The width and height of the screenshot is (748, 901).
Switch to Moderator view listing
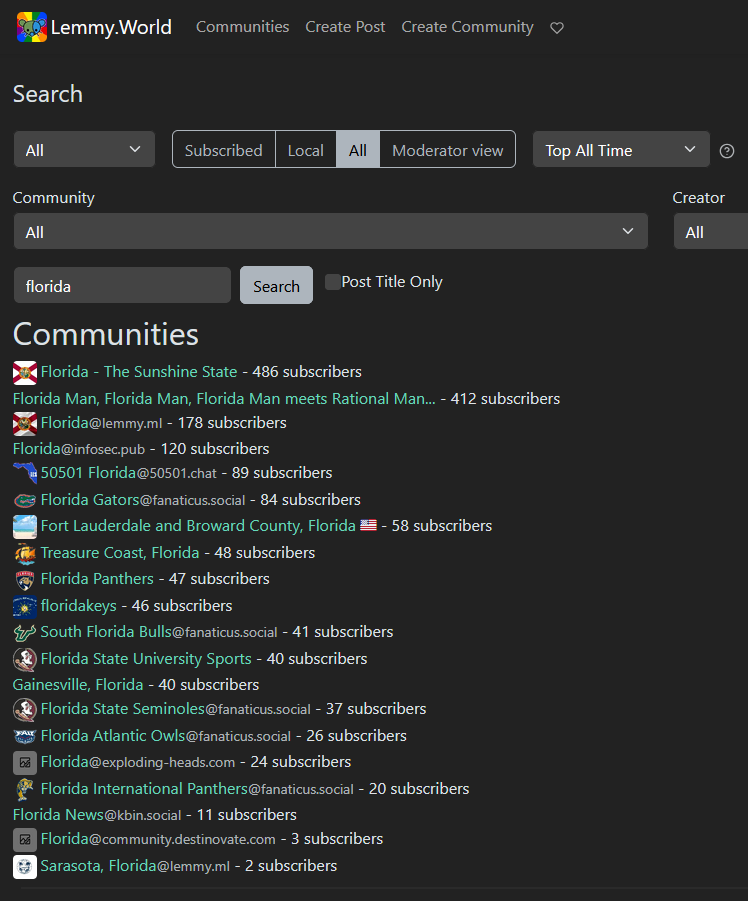447,150
